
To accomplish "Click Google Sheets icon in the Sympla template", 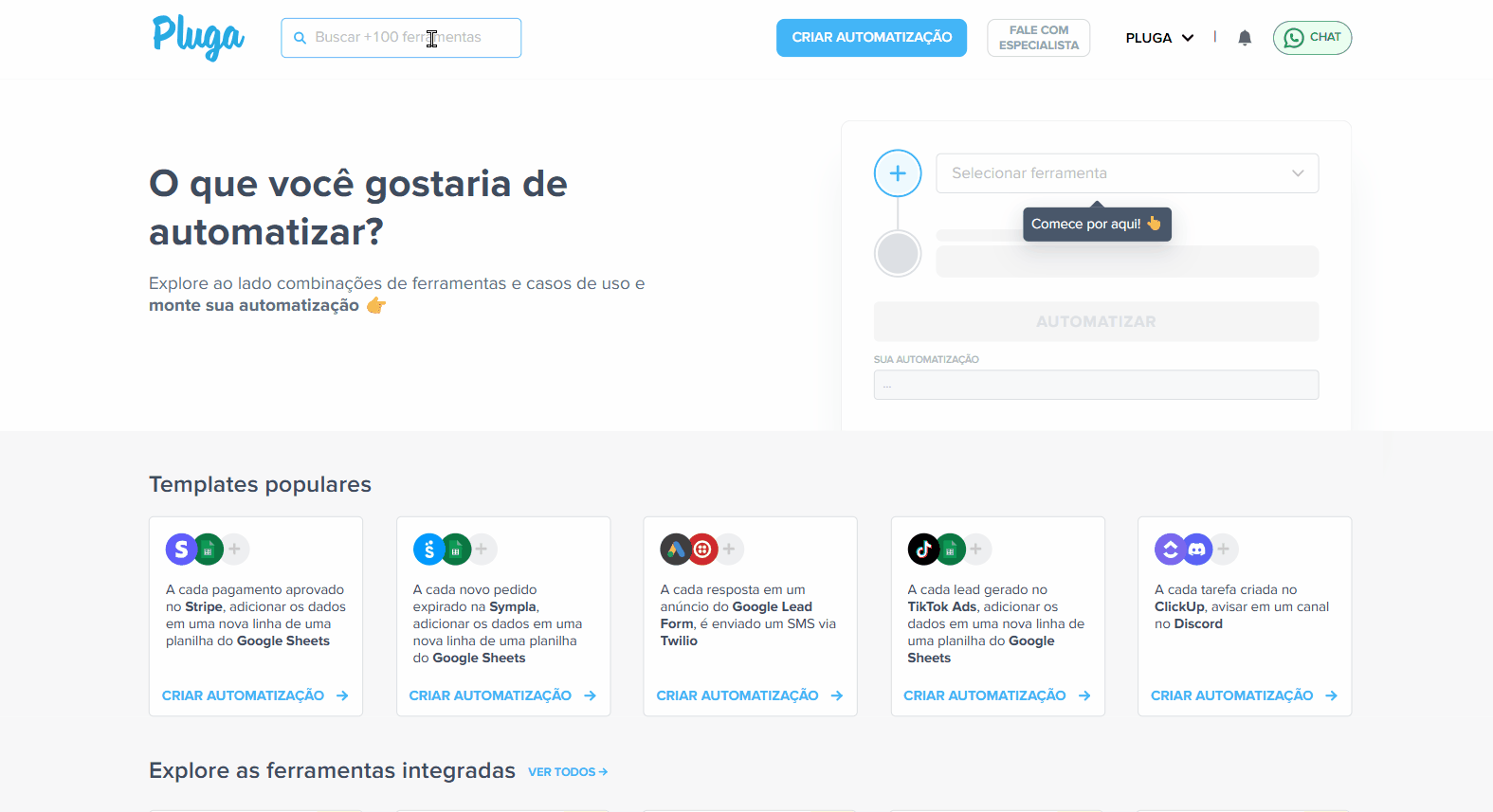I will point(455,549).
